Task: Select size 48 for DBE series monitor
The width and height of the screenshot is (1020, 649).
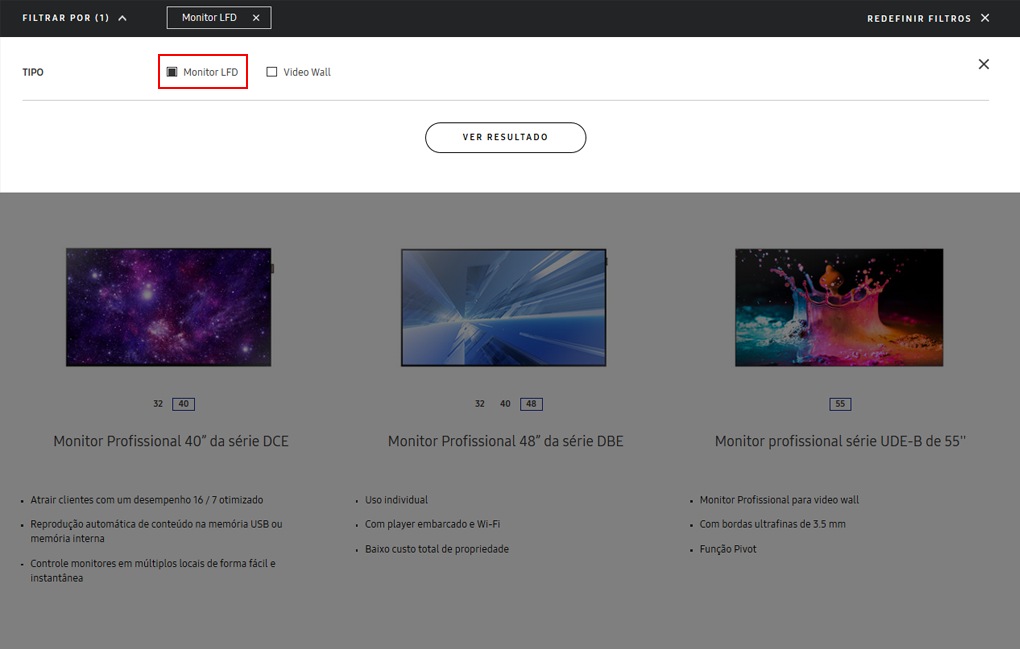Action: [x=531, y=404]
